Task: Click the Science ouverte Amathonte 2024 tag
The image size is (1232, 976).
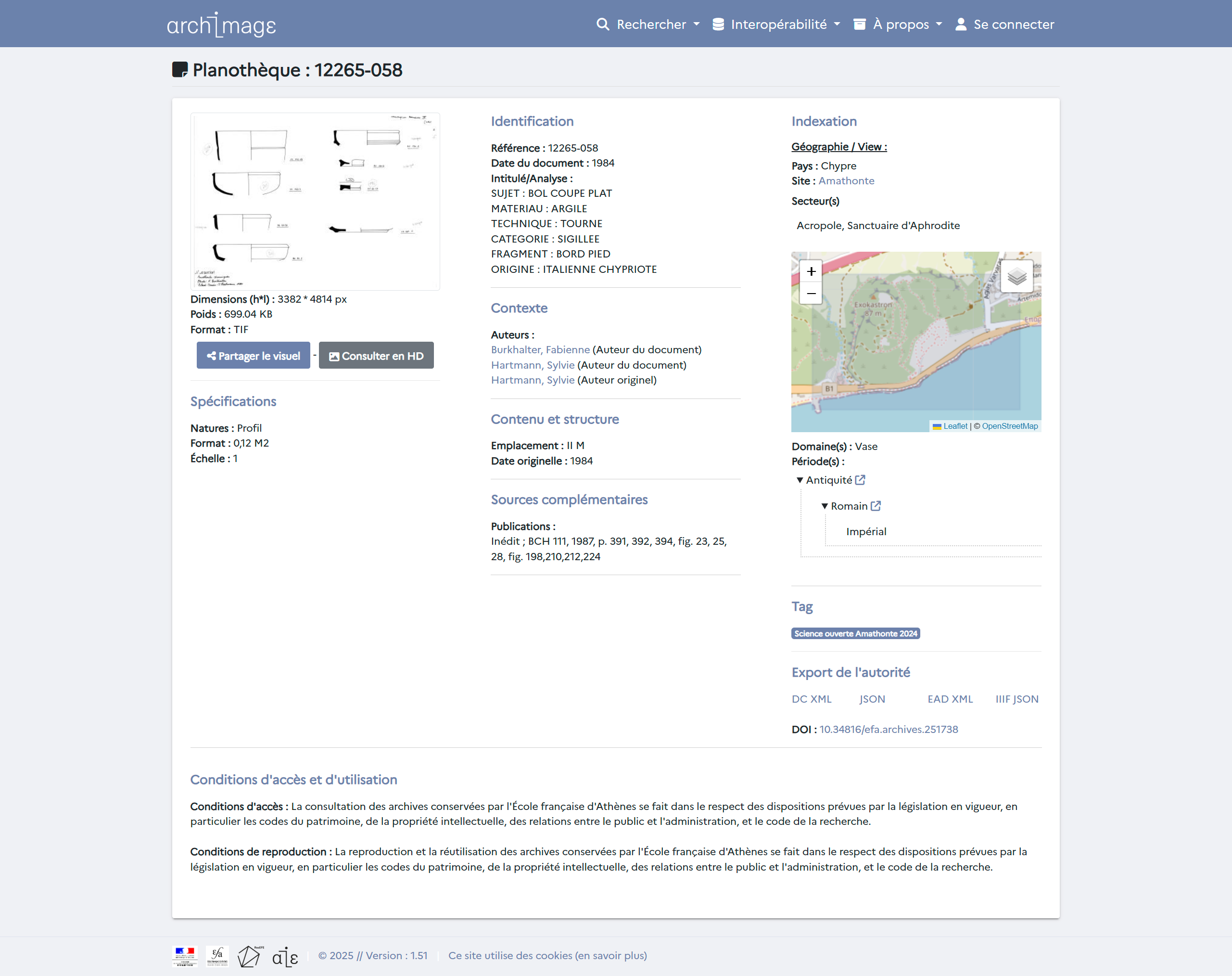Action: click(x=855, y=633)
